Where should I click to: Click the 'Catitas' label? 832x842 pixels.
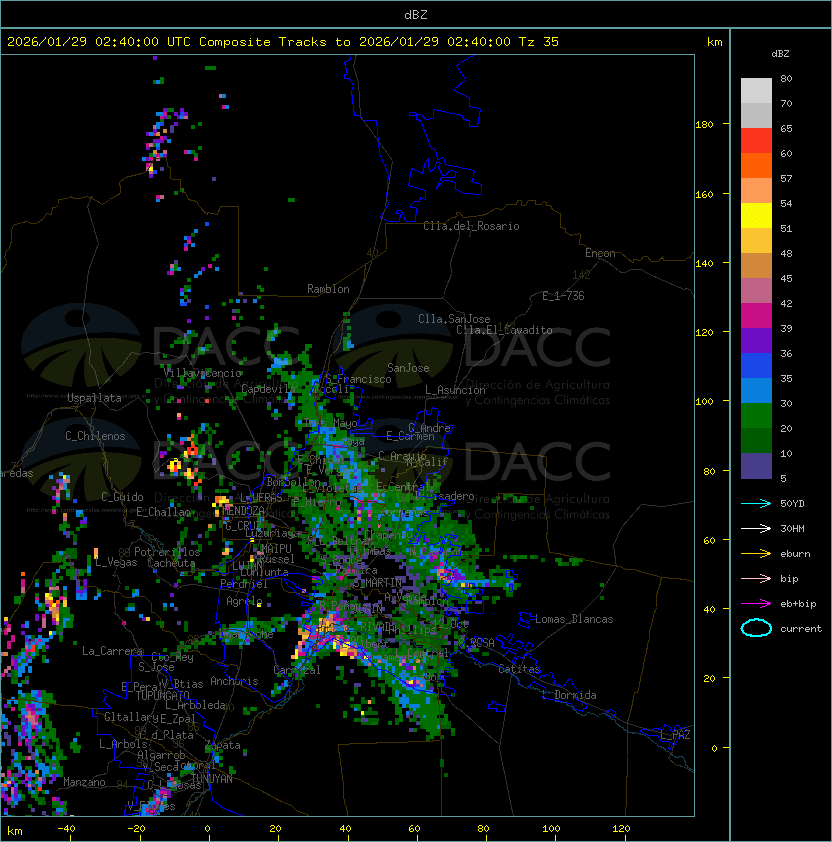(x=519, y=669)
